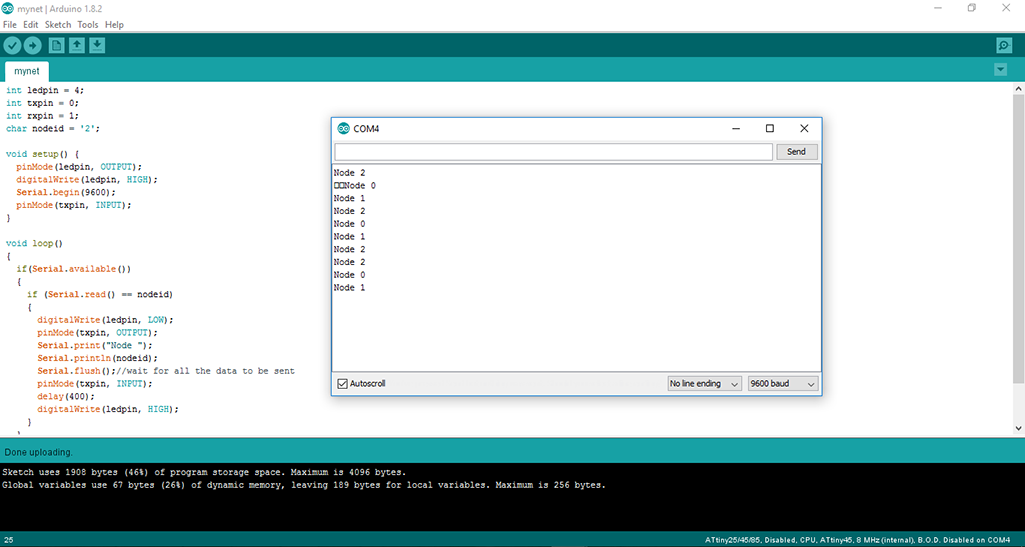
Task: Click the serial monitor input field
Action: tap(554, 152)
